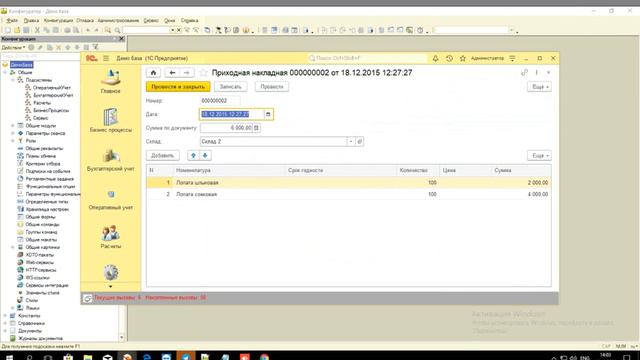
Task: Move table row up with blue arrow
Action: tap(193, 156)
